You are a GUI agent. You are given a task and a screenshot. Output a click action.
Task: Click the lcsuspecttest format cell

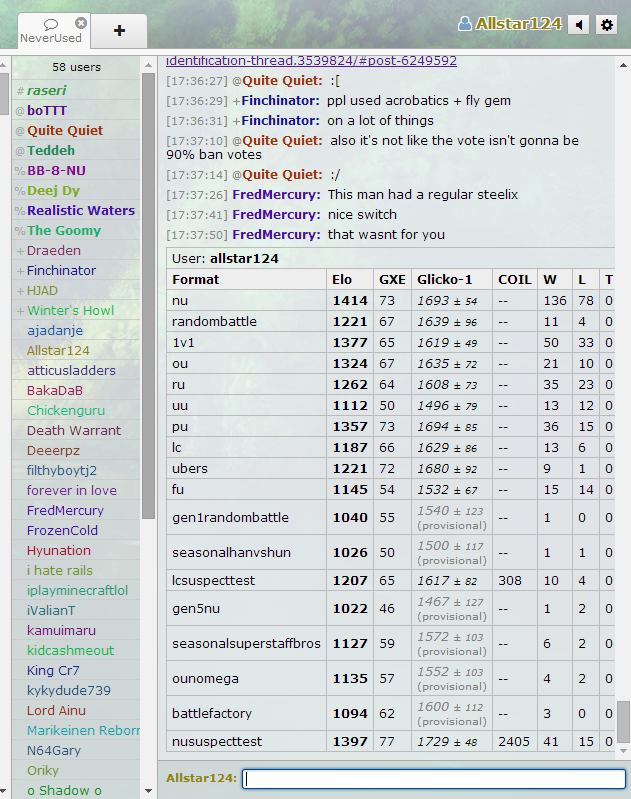pos(246,580)
